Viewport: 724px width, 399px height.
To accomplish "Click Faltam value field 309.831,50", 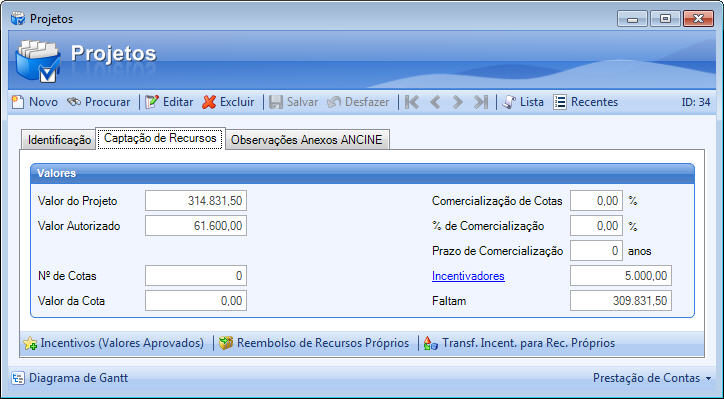I will coord(621,301).
